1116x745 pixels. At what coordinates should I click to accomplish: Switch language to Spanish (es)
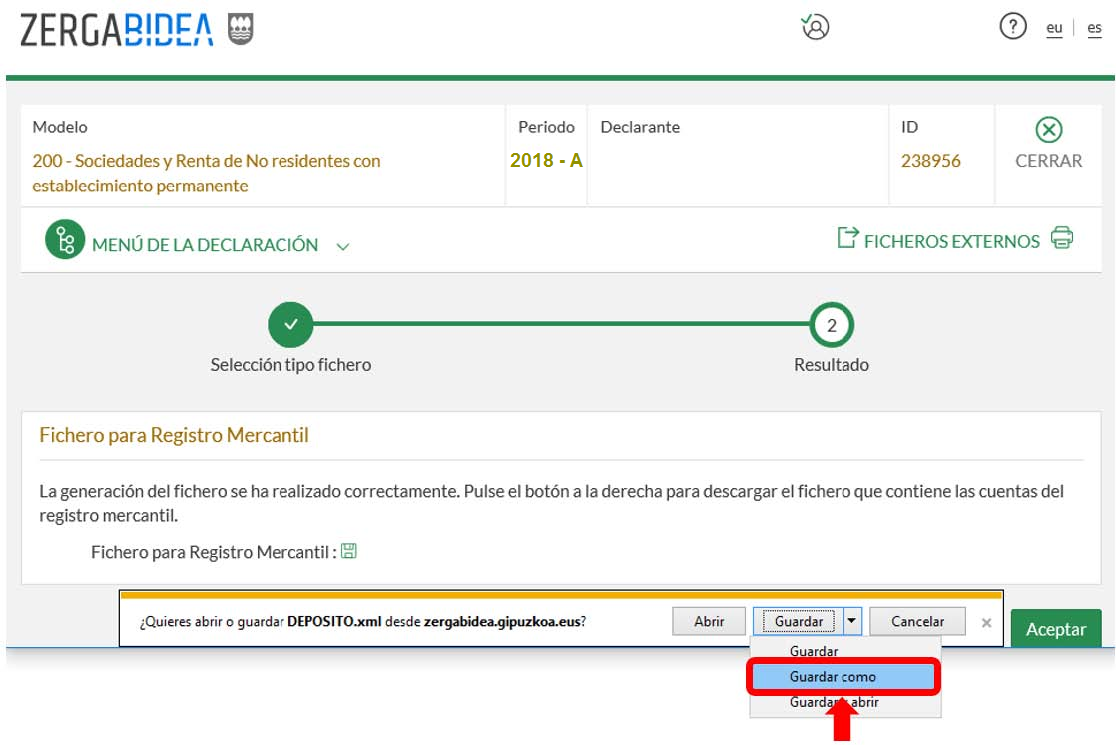(x=1094, y=29)
